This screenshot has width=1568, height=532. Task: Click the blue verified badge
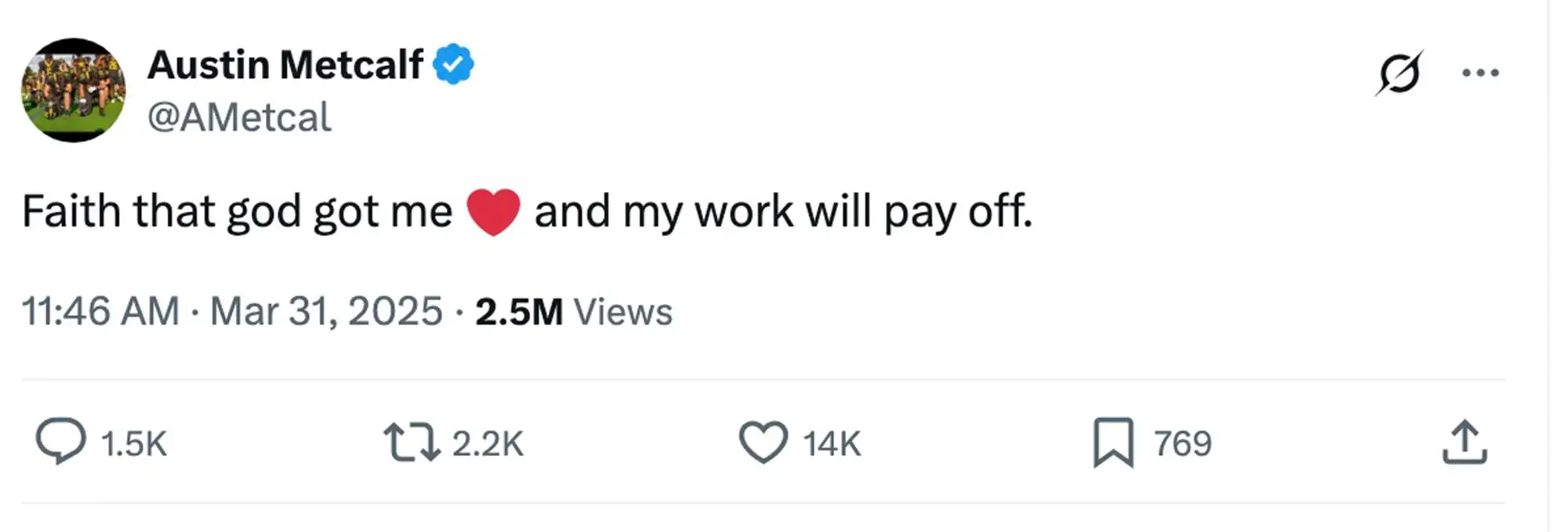(455, 64)
